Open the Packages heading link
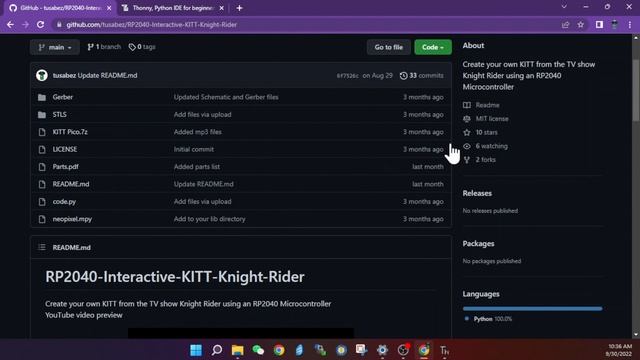The width and height of the screenshot is (640, 360). click(478, 244)
